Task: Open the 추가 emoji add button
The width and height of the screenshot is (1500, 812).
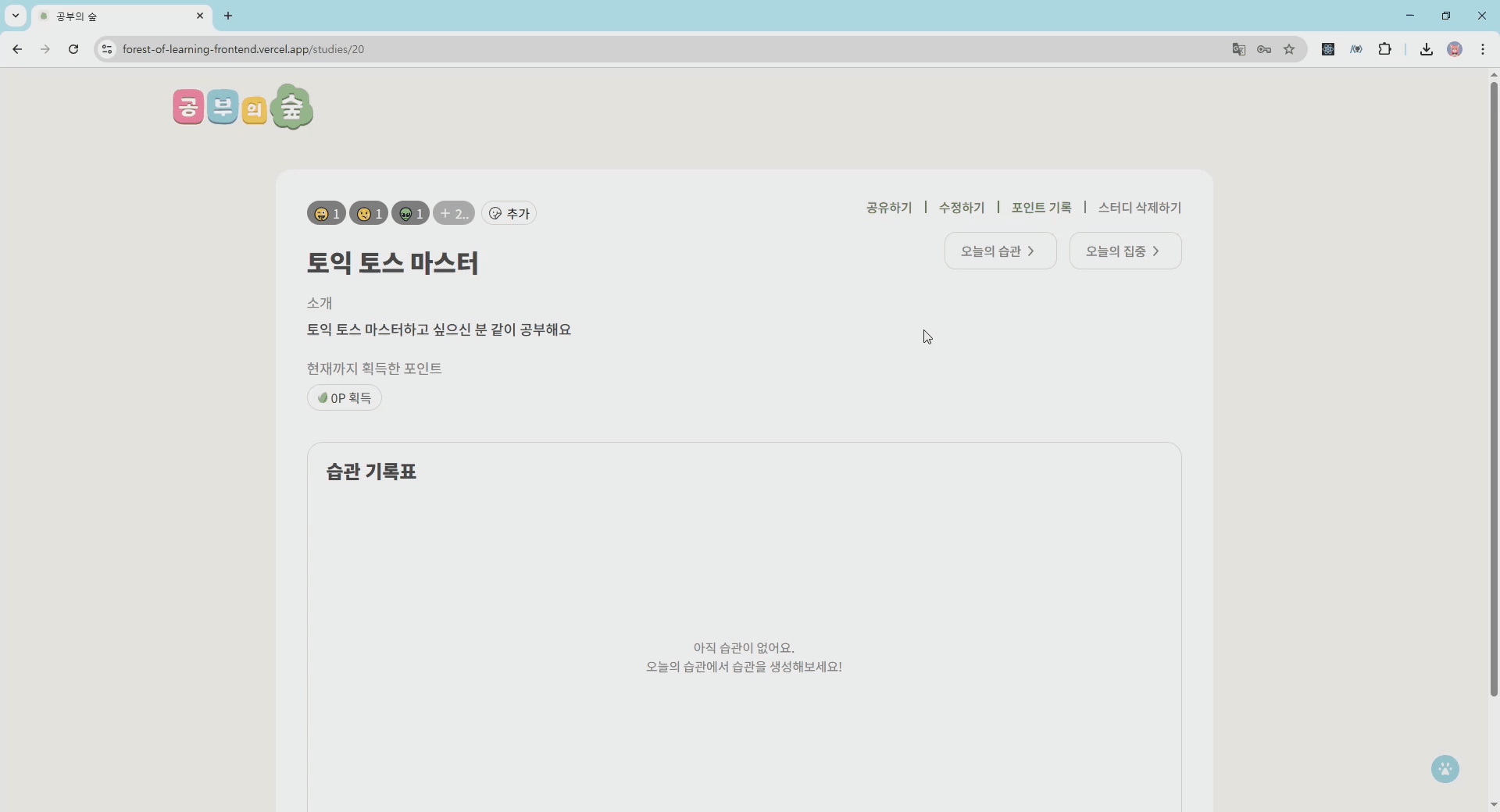Action: [x=509, y=213]
